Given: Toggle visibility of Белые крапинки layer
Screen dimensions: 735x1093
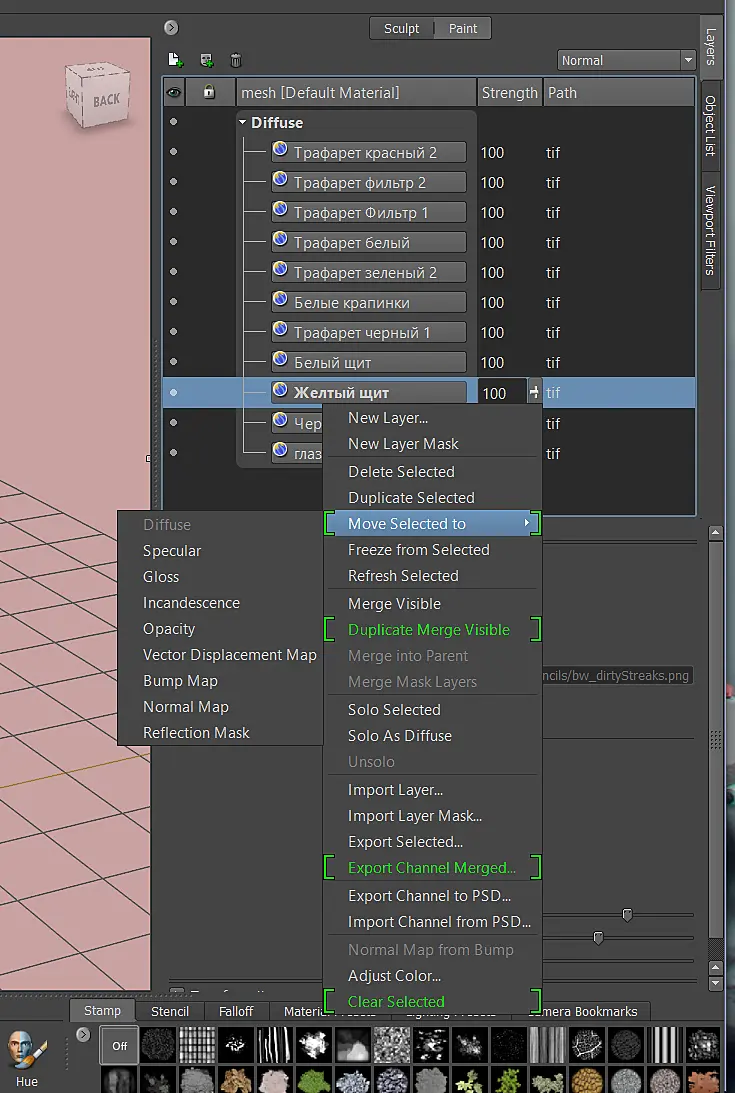Looking at the screenshot, I should (x=174, y=302).
